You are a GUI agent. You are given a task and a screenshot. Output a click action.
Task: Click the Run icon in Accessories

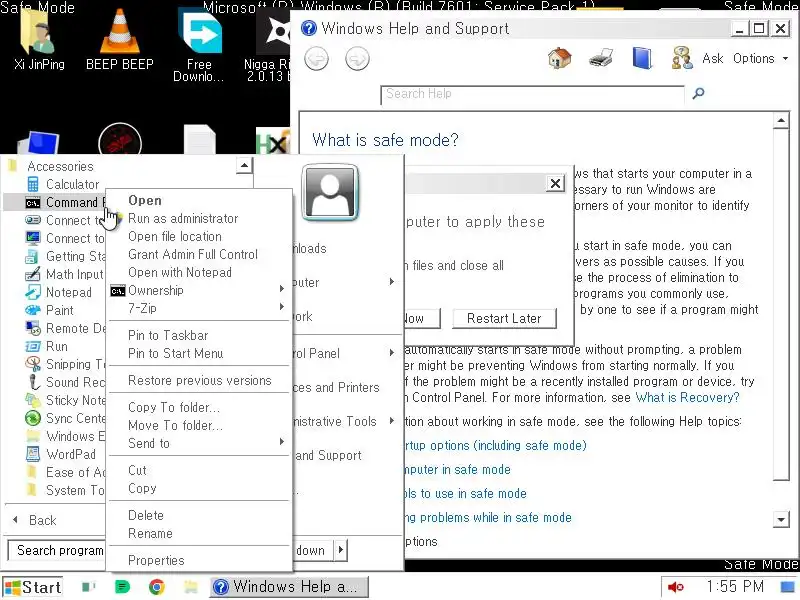point(33,346)
